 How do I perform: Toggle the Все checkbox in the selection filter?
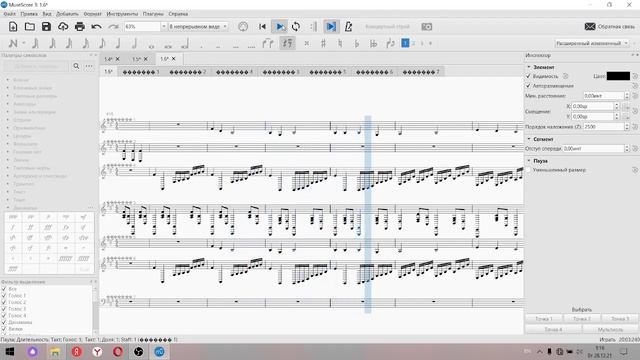[4, 289]
